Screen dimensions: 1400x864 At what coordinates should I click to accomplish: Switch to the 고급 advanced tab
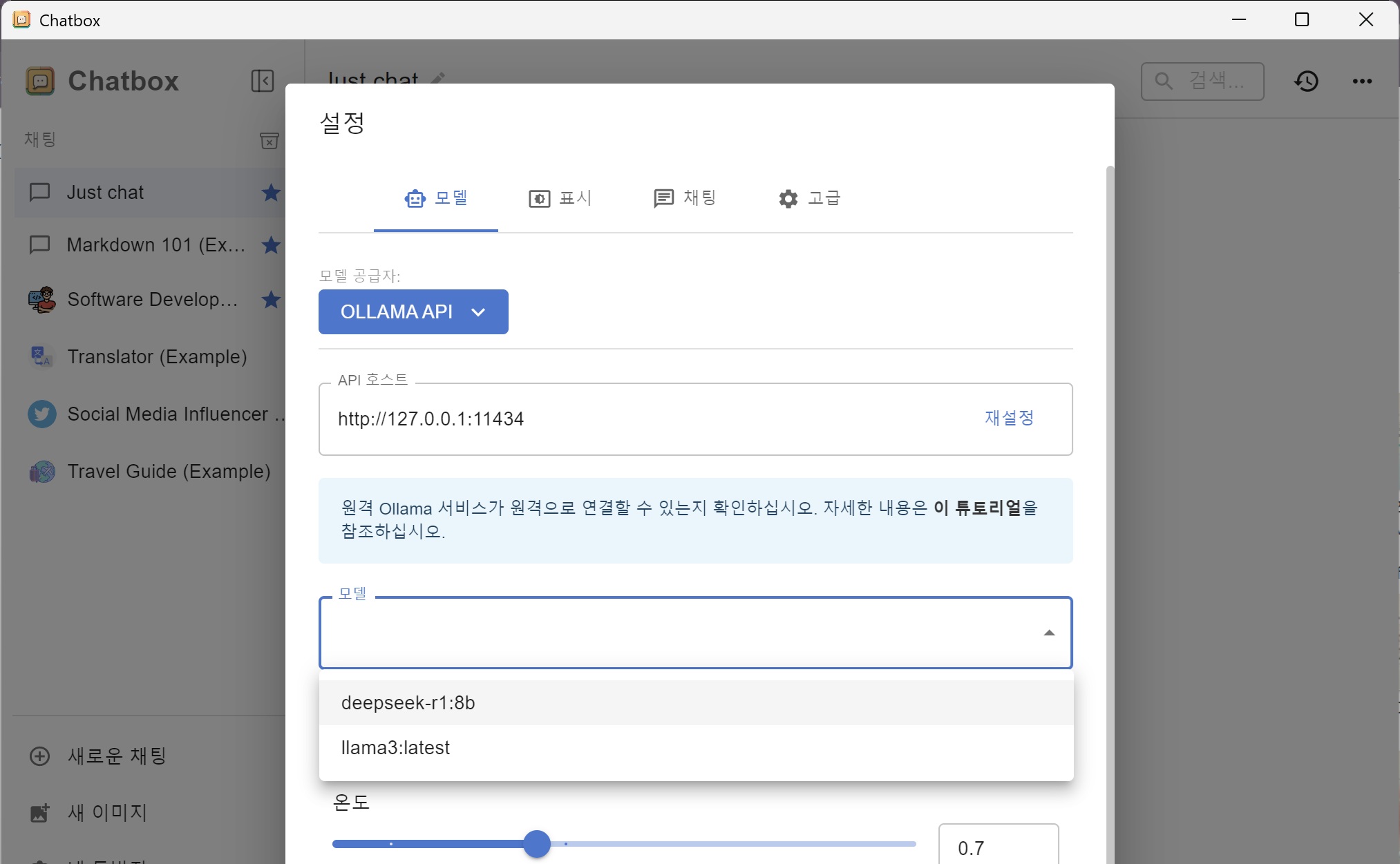tap(809, 199)
